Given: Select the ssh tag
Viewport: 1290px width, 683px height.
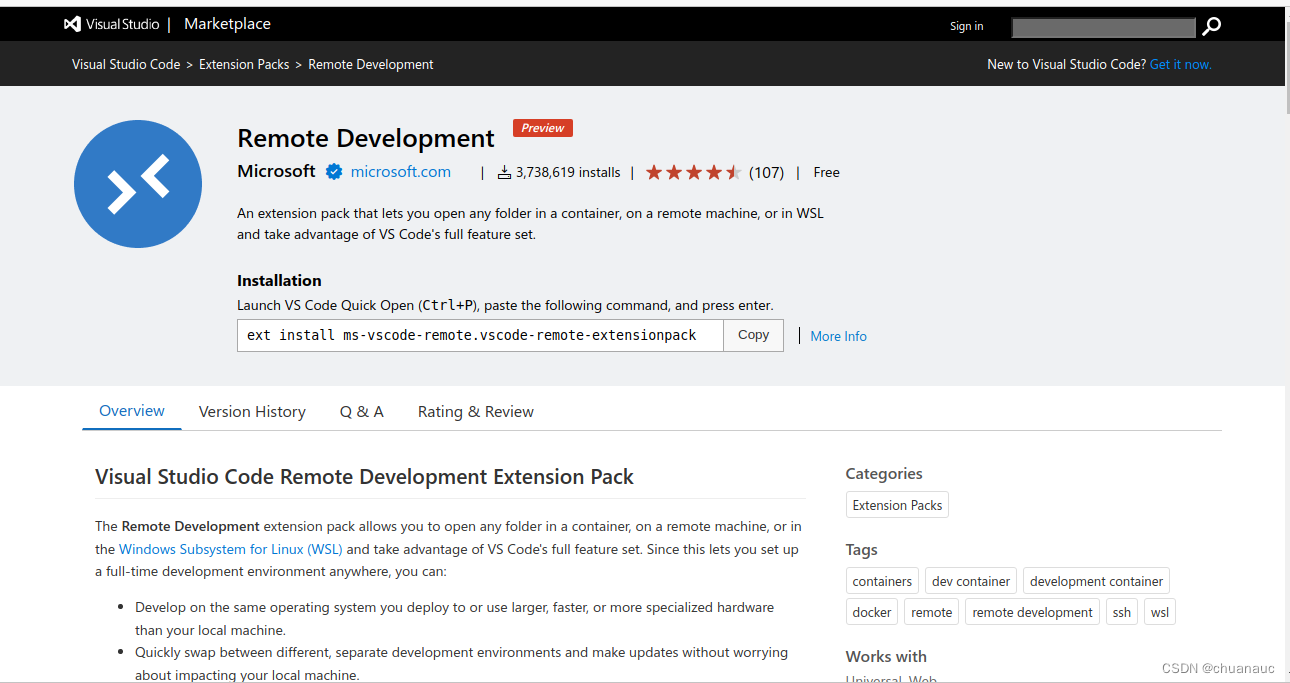Looking at the screenshot, I should pyautogui.click(x=1122, y=612).
